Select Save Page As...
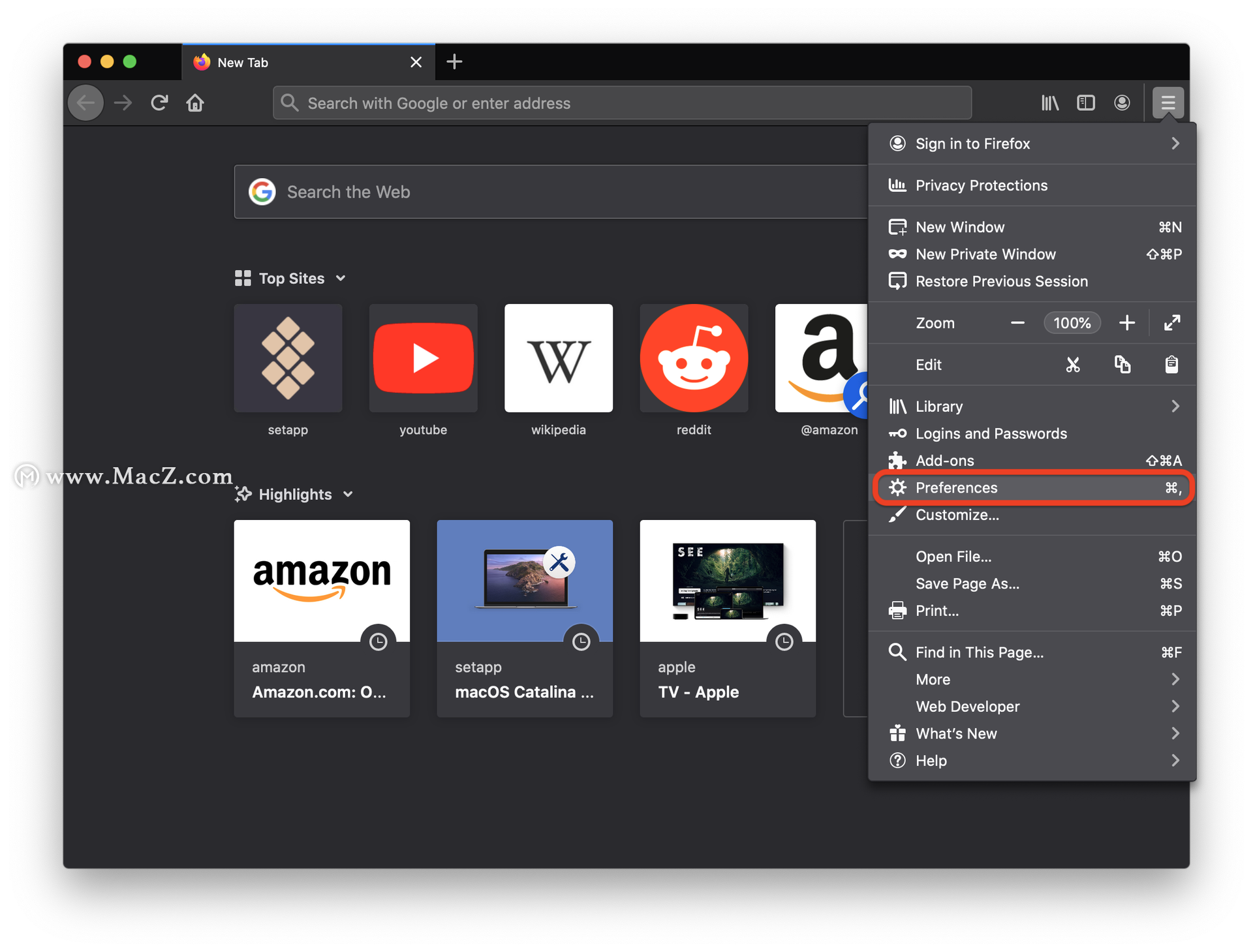The width and height of the screenshot is (1253, 952). pos(1032,583)
